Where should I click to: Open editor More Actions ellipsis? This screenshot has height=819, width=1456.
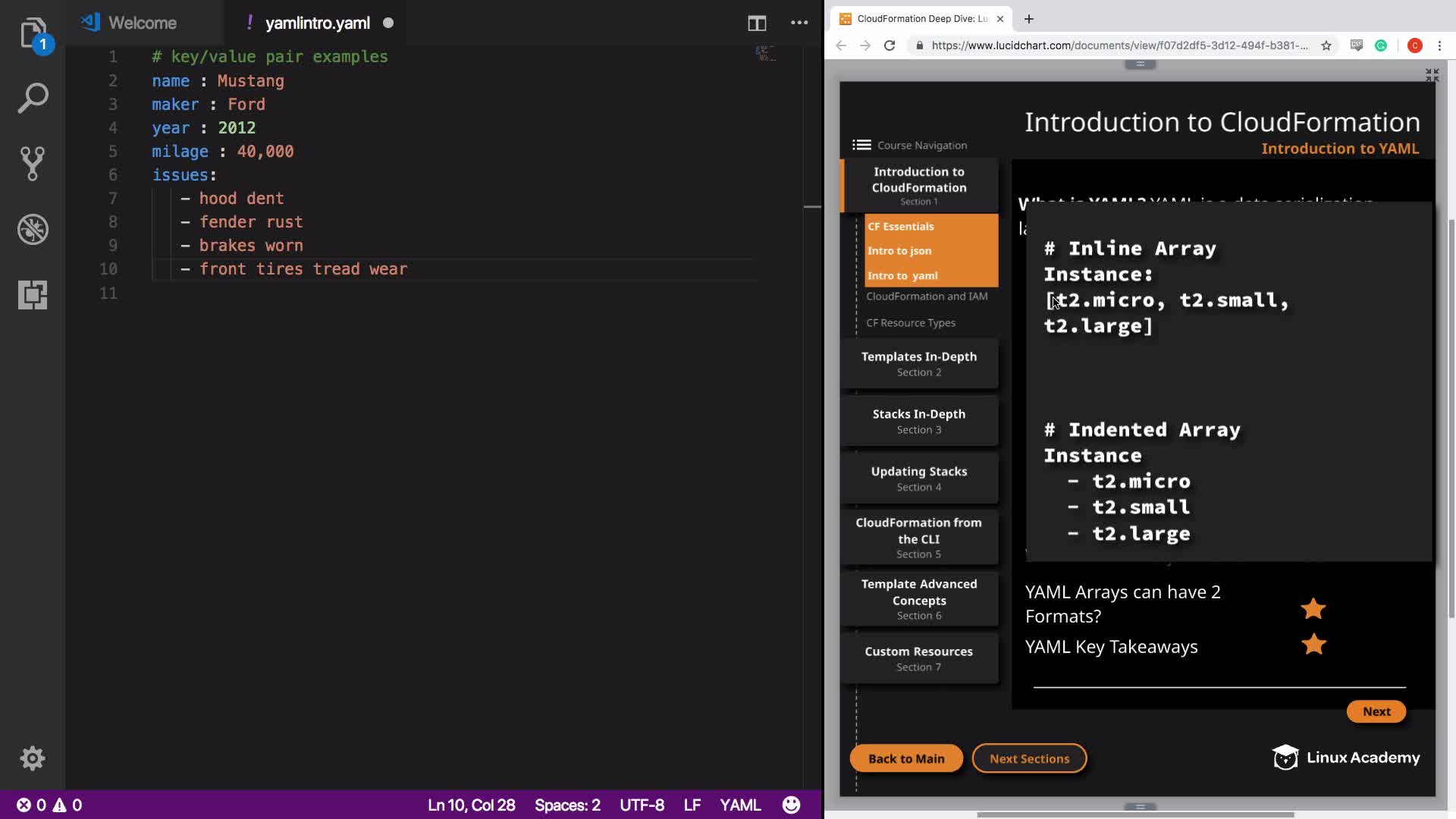click(799, 23)
